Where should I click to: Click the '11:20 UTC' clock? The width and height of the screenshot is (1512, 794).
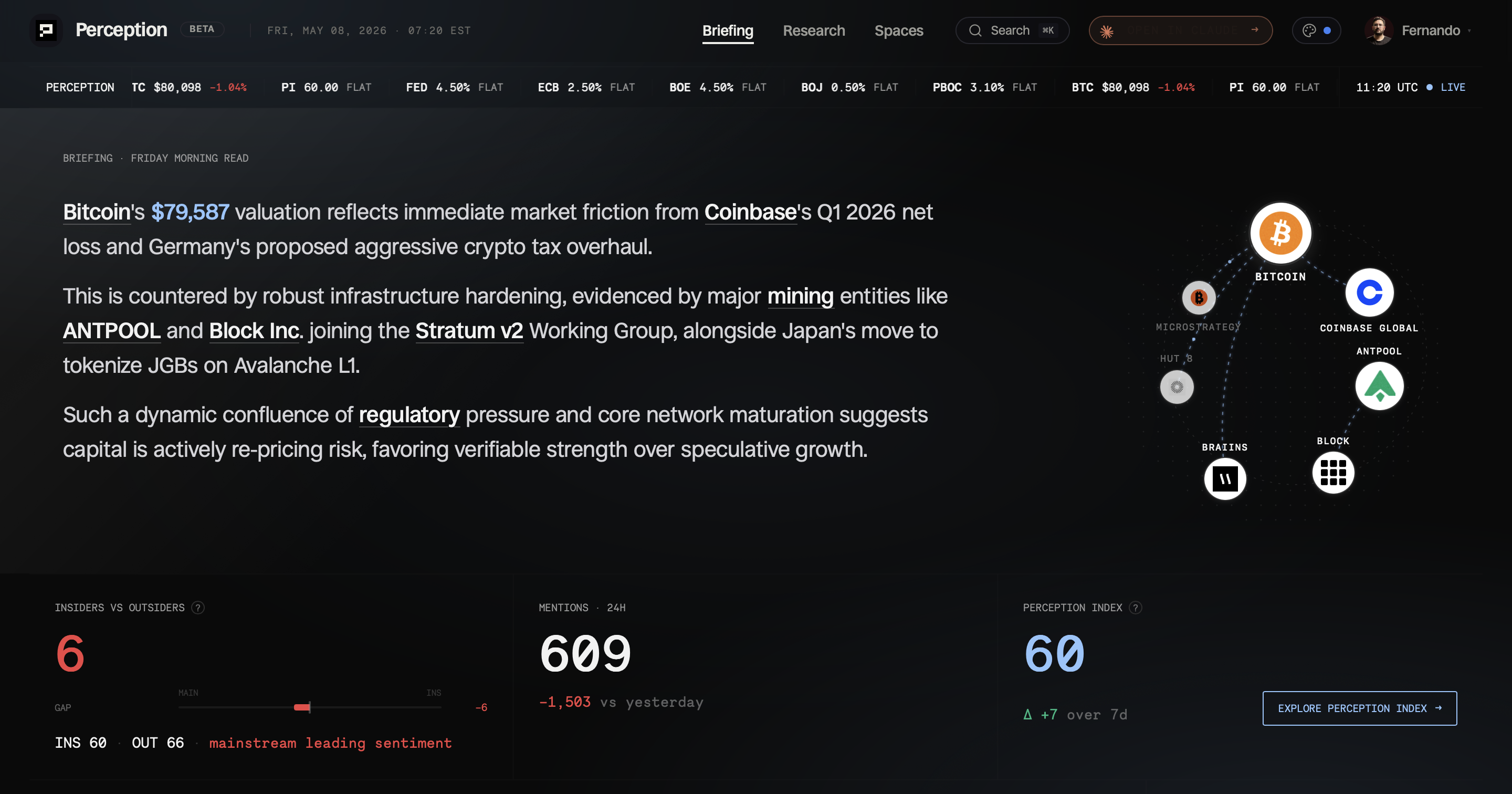pos(1387,88)
